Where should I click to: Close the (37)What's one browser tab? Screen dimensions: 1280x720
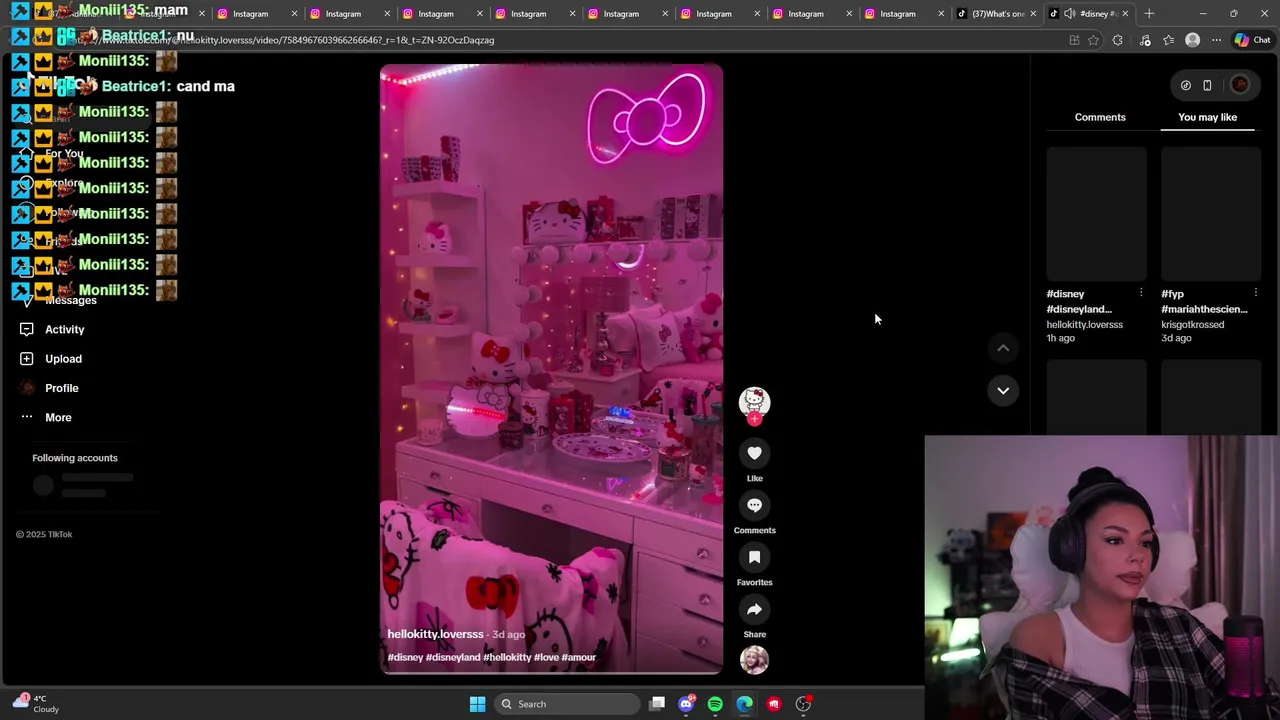tap(1033, 14)
